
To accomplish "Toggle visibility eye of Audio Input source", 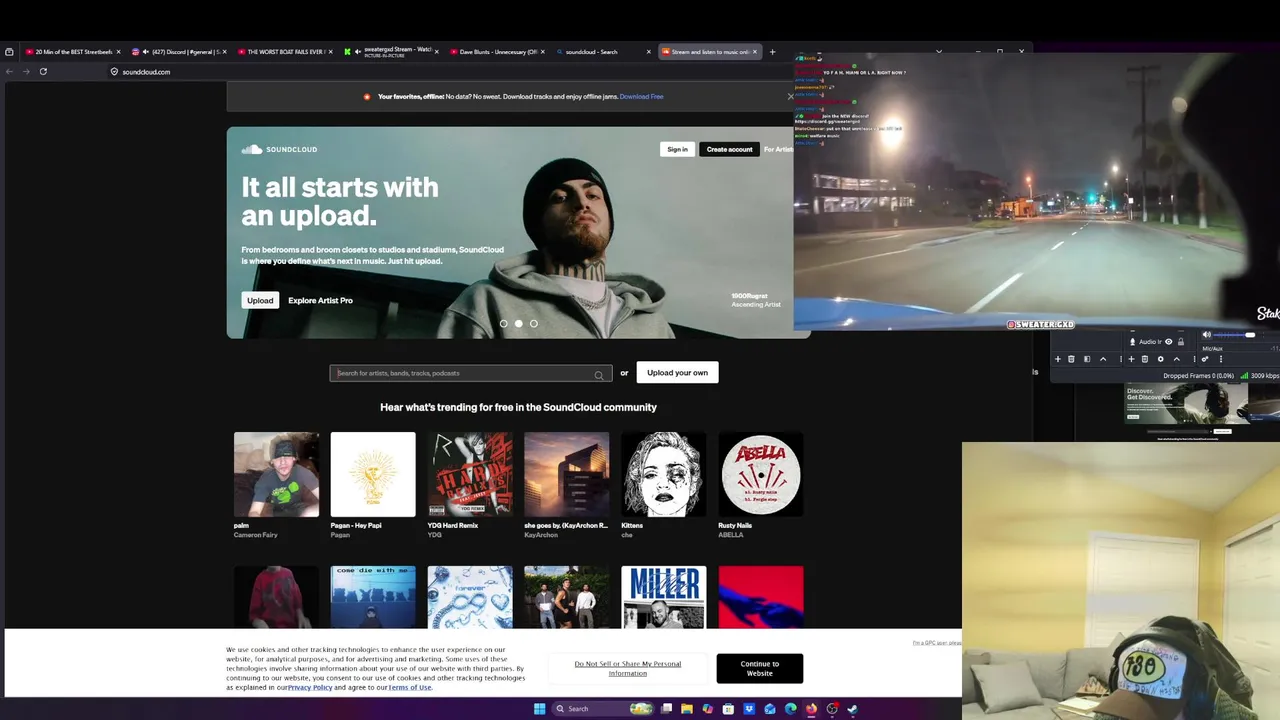I will tap(1169, 342).
